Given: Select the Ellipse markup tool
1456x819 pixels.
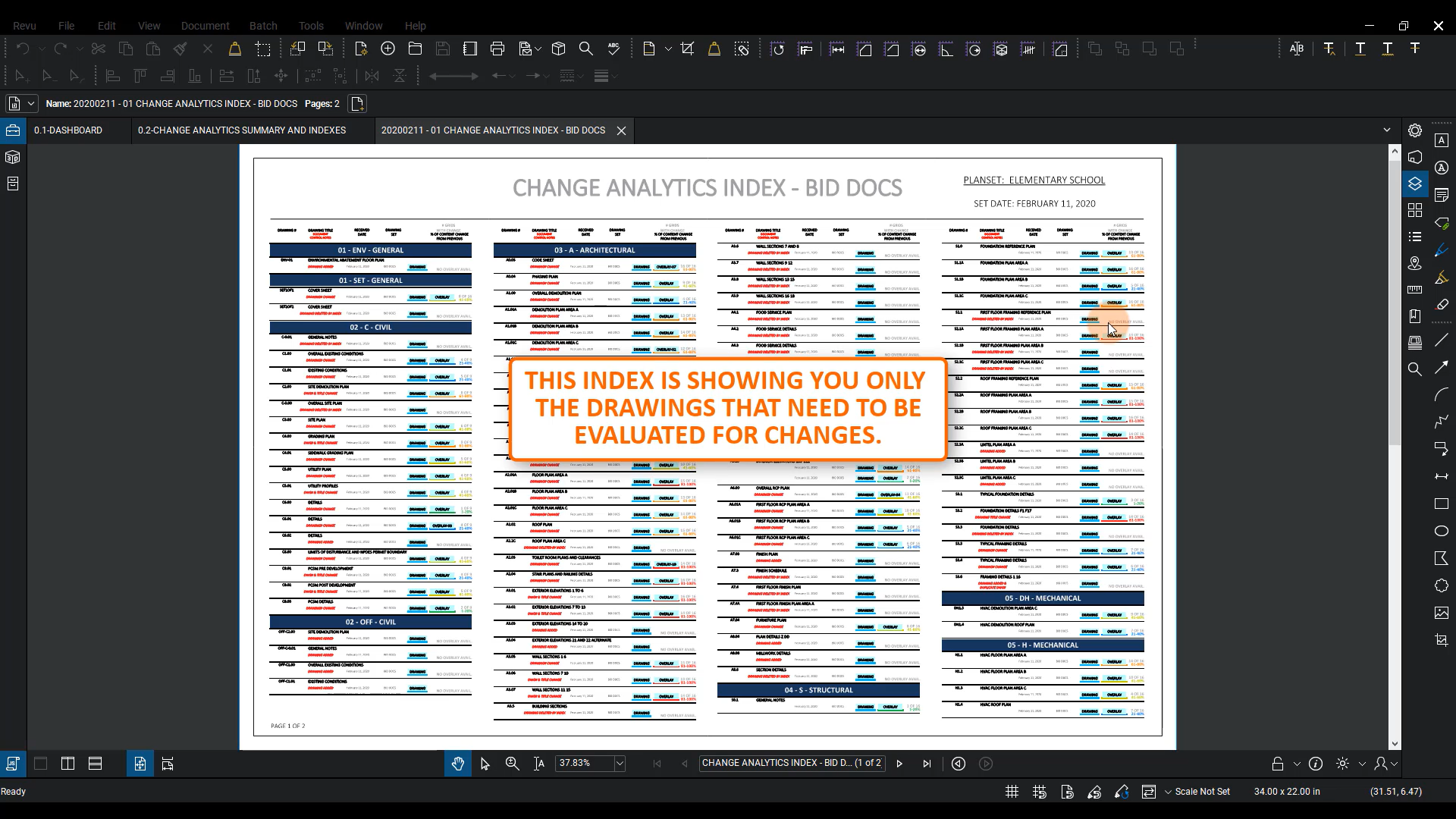Looking at the screenshot, I should [x=1442, y=531].
